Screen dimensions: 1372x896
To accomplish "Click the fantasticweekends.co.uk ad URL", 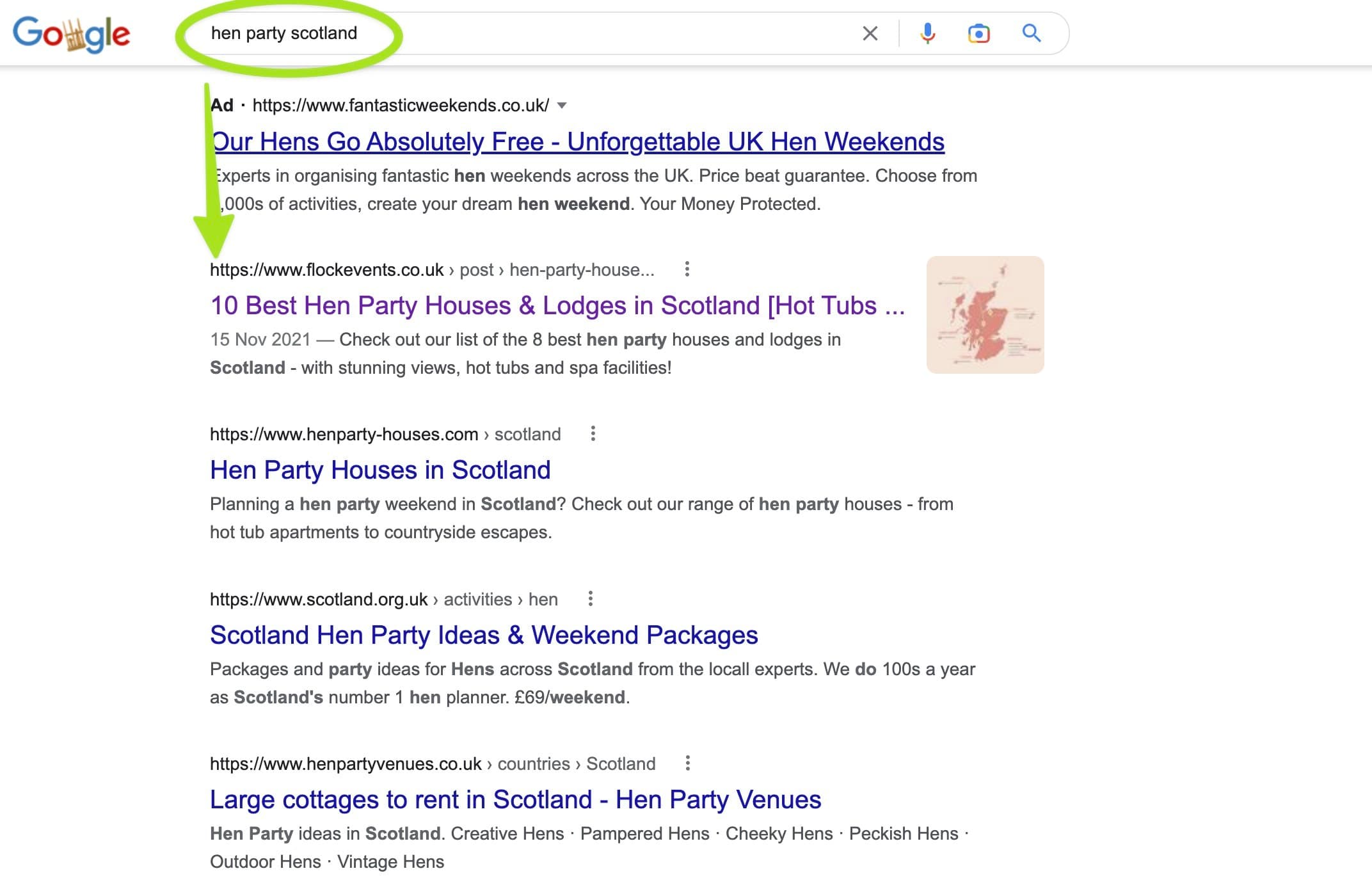I will (x=401, y=106).
